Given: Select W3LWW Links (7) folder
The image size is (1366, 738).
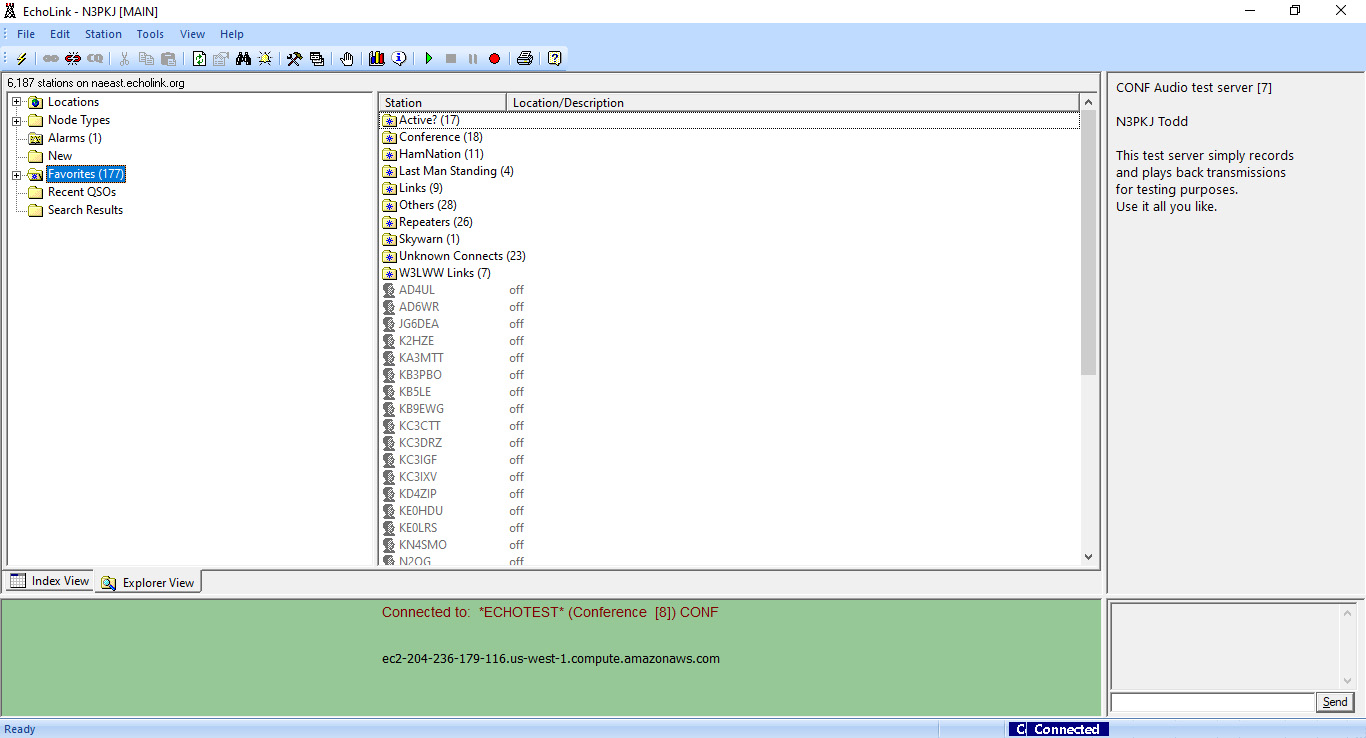Looking at the screenshot, I should [x=444, y=273].
